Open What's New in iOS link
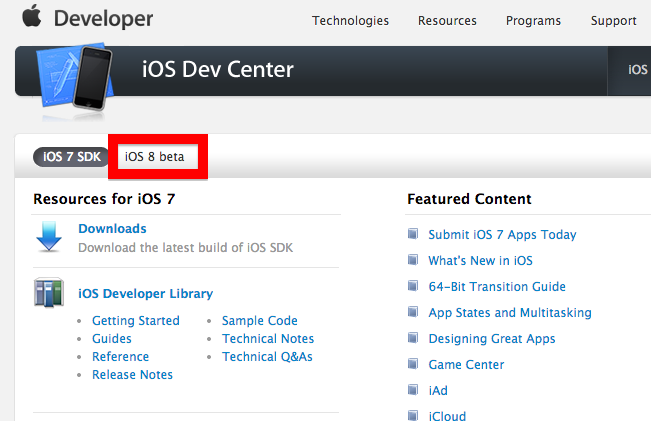The height and width of the screenshot is (421, 651). point(480,260)
